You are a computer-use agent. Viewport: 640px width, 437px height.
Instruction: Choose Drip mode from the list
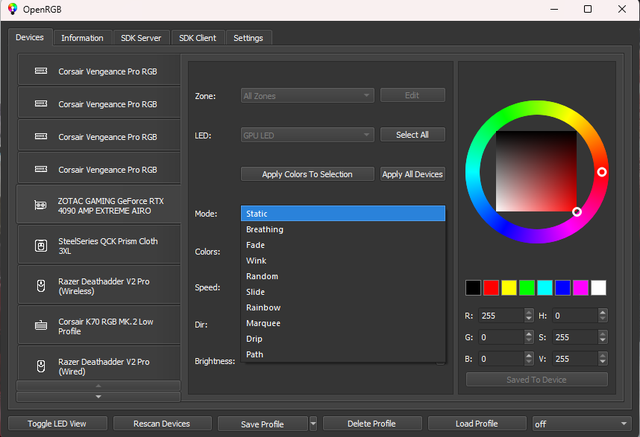[x=343, y=339]
